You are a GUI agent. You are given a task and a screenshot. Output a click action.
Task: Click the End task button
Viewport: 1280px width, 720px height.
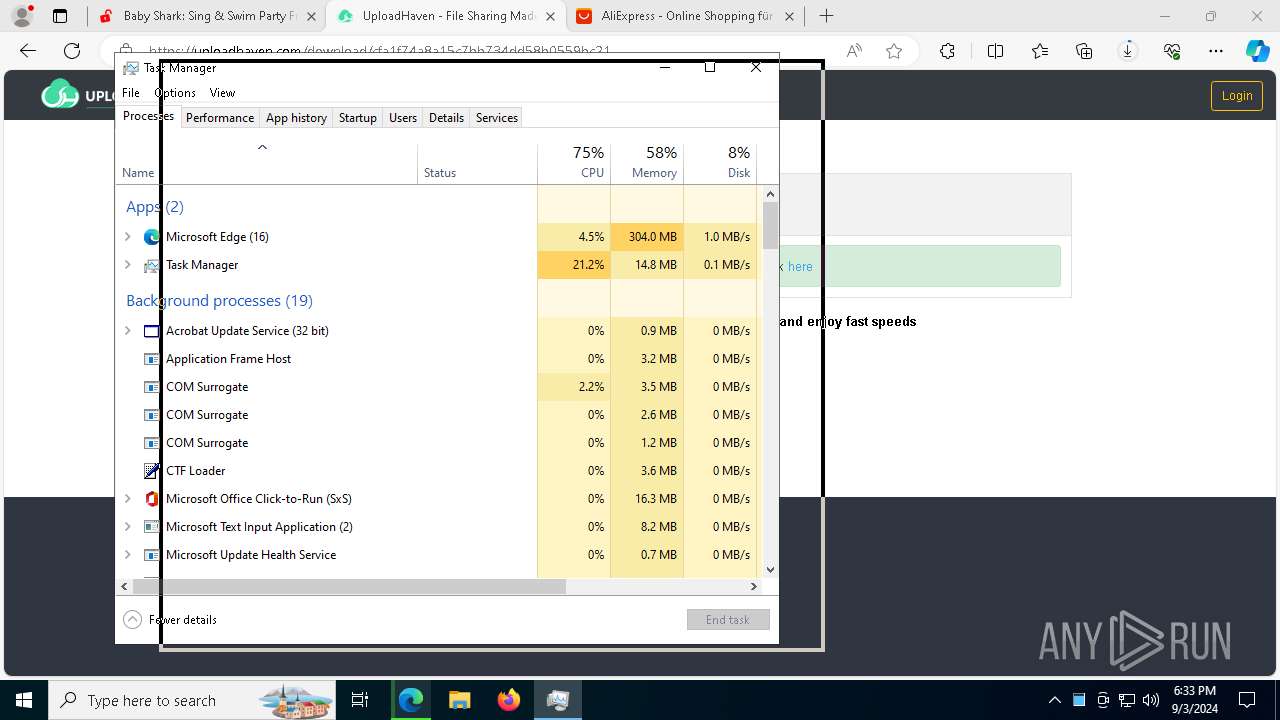[728, 620]
